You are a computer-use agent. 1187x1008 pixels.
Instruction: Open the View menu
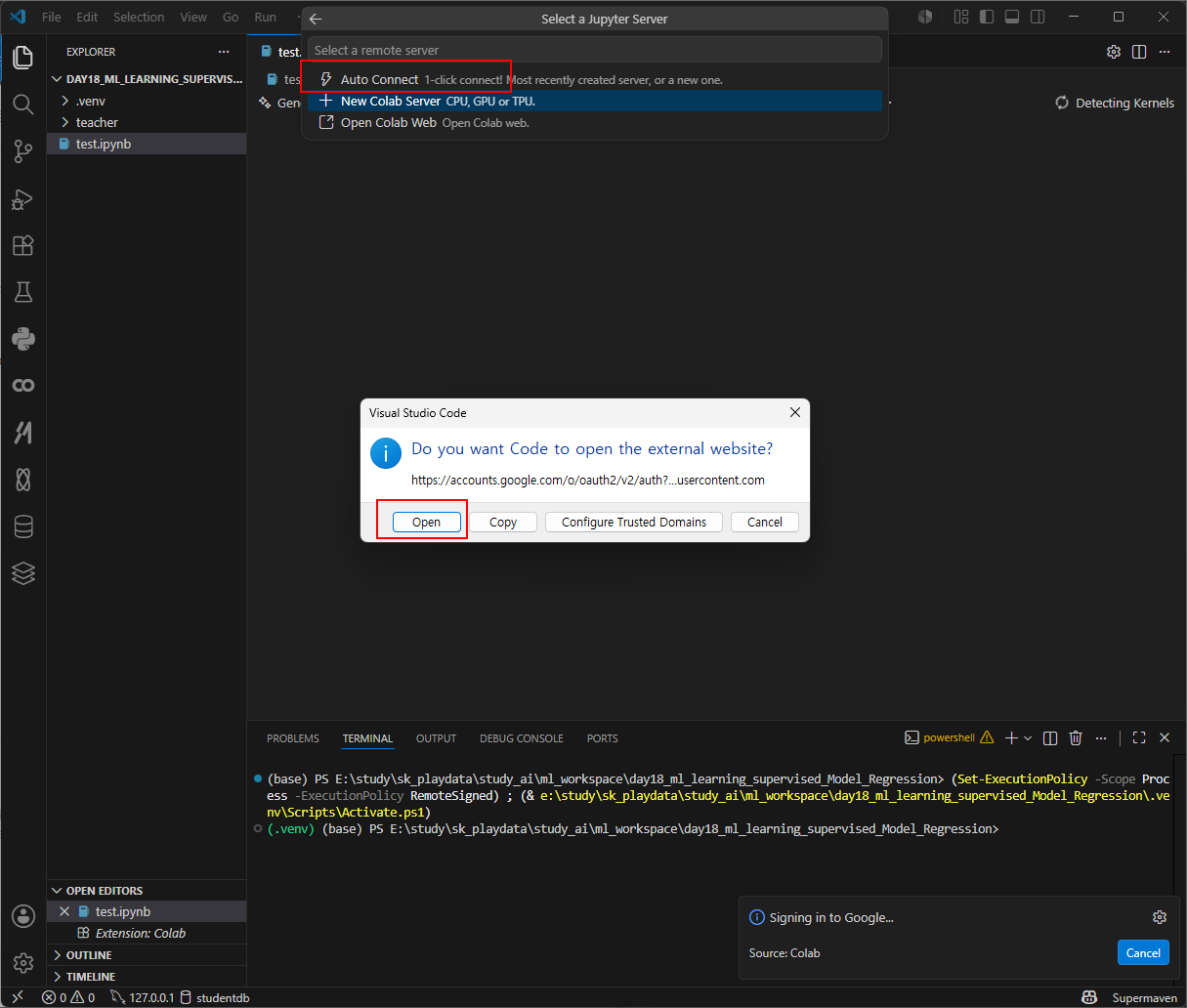coord(193,17)
